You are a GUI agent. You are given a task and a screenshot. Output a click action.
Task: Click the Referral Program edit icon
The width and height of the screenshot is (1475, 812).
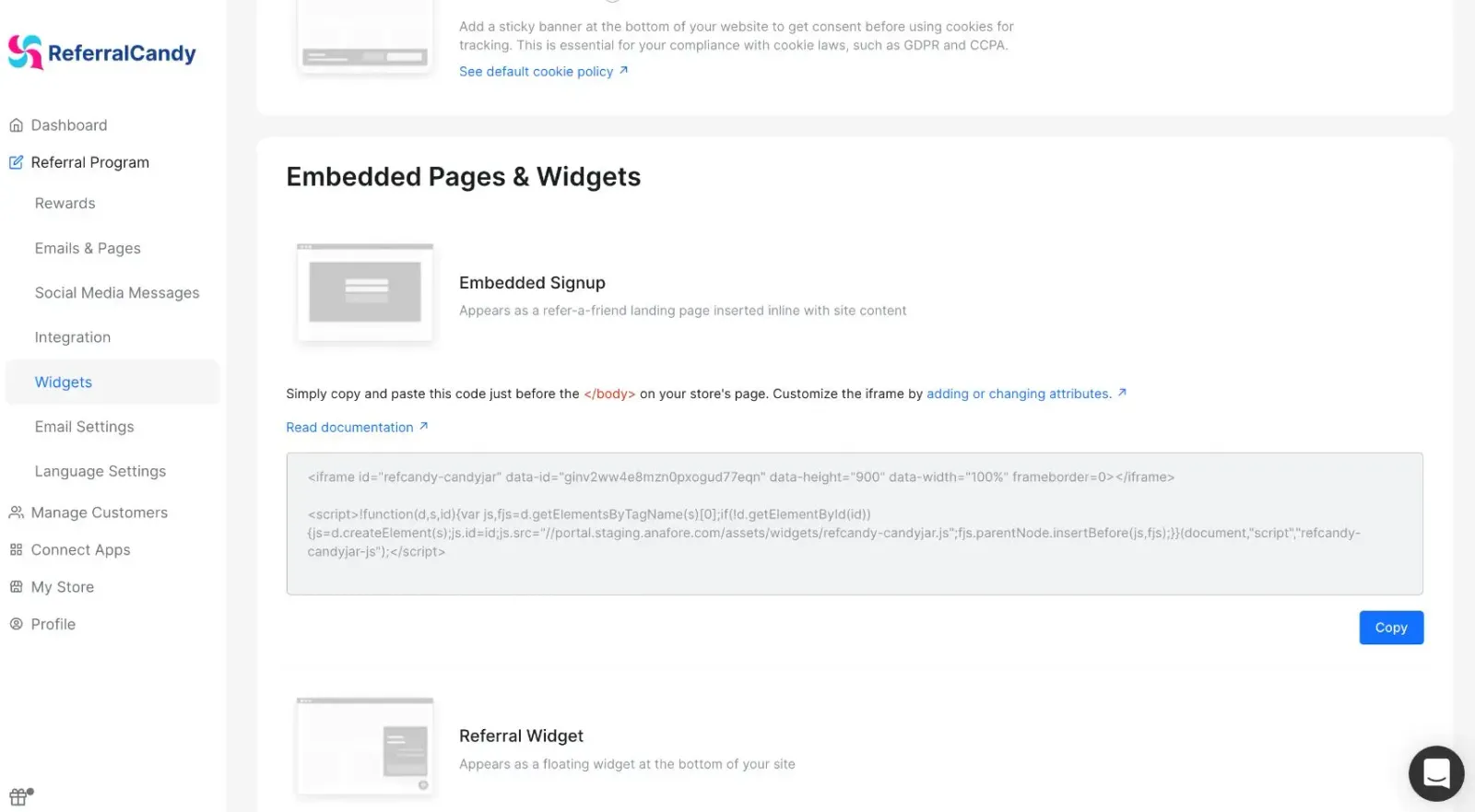tap(16, 162)
